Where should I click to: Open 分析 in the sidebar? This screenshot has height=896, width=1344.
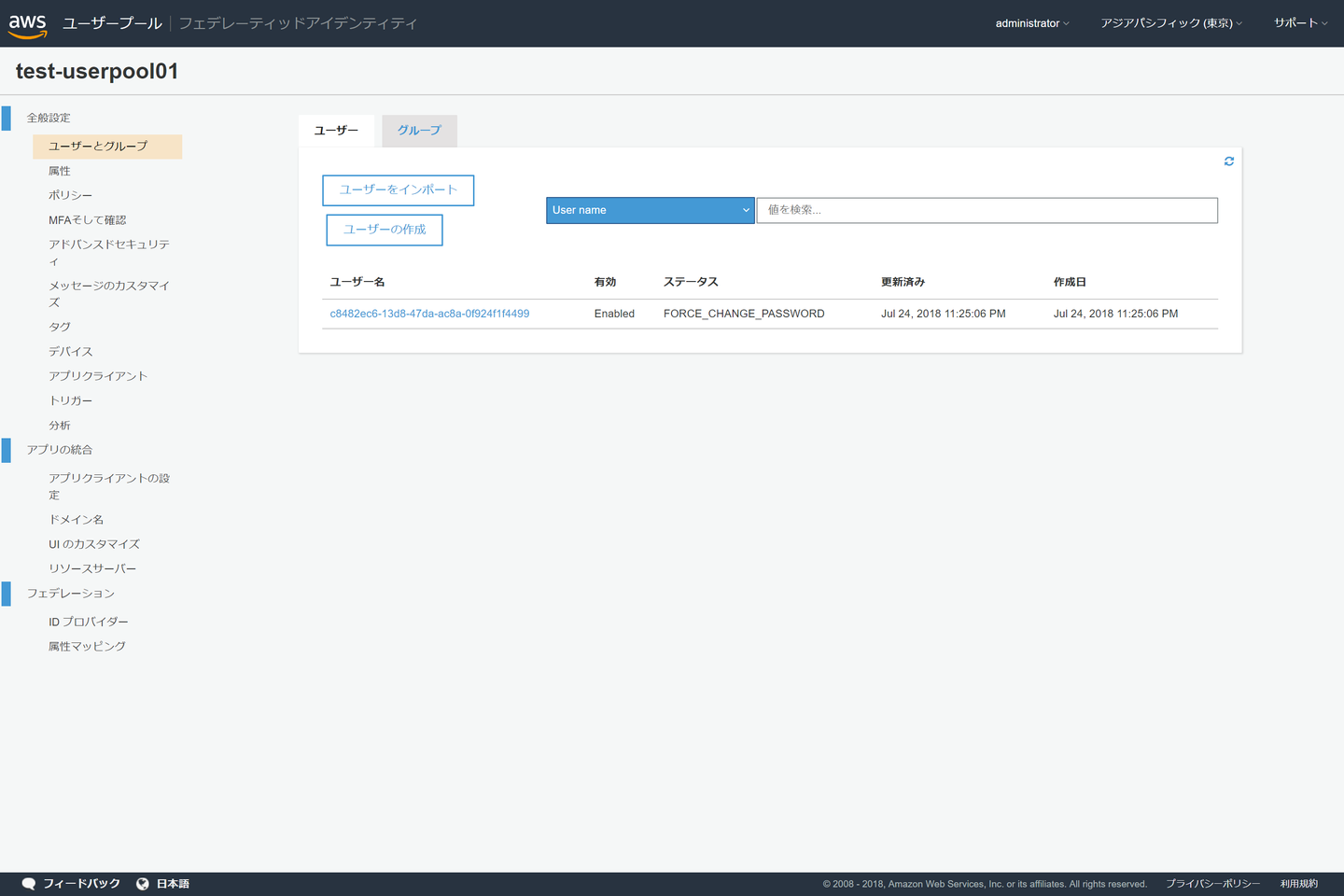(60, 426)
